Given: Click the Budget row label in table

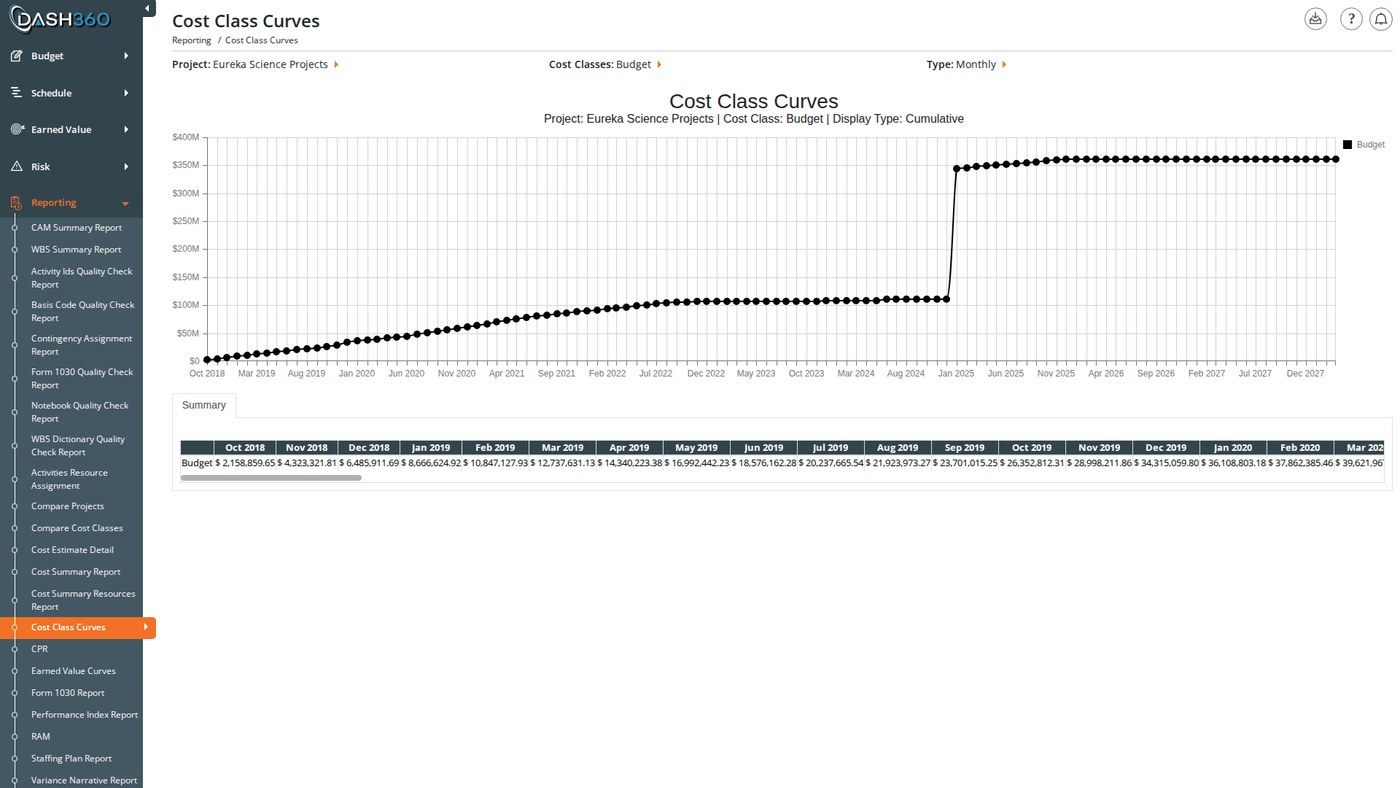Looking at the screenshot, I should (197, 463).
